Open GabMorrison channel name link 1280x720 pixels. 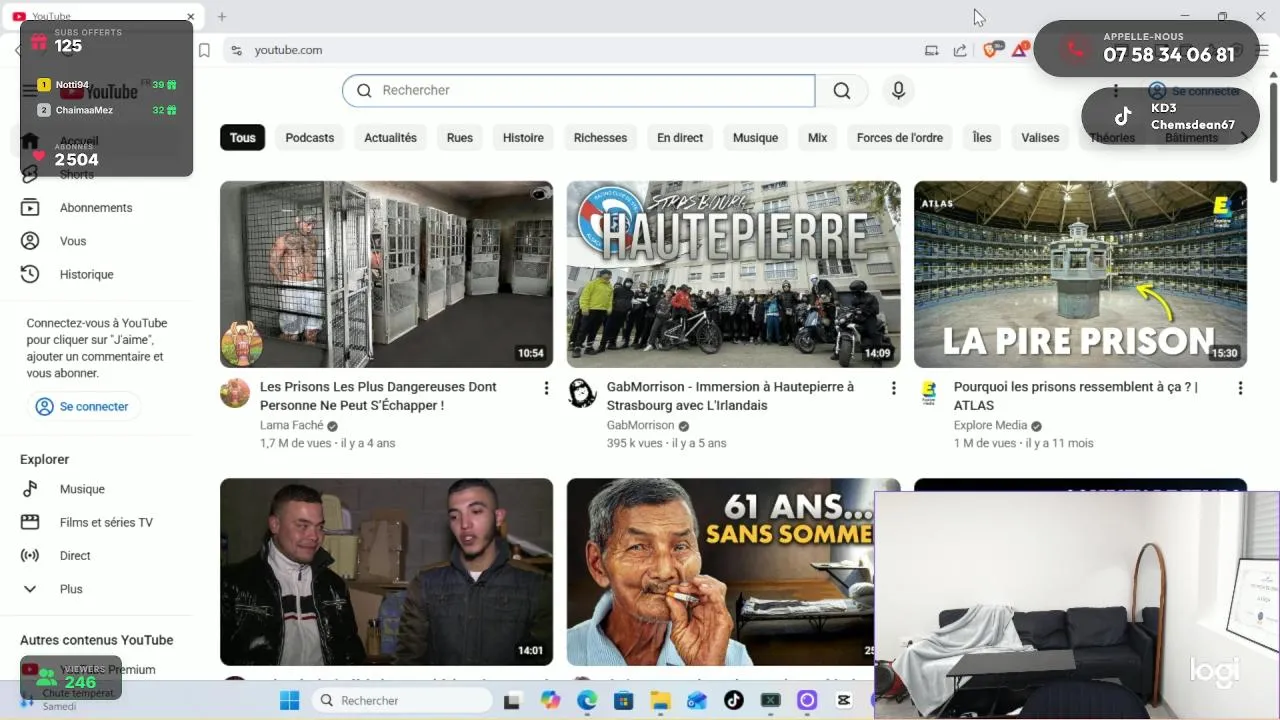[x=640, y=425]
